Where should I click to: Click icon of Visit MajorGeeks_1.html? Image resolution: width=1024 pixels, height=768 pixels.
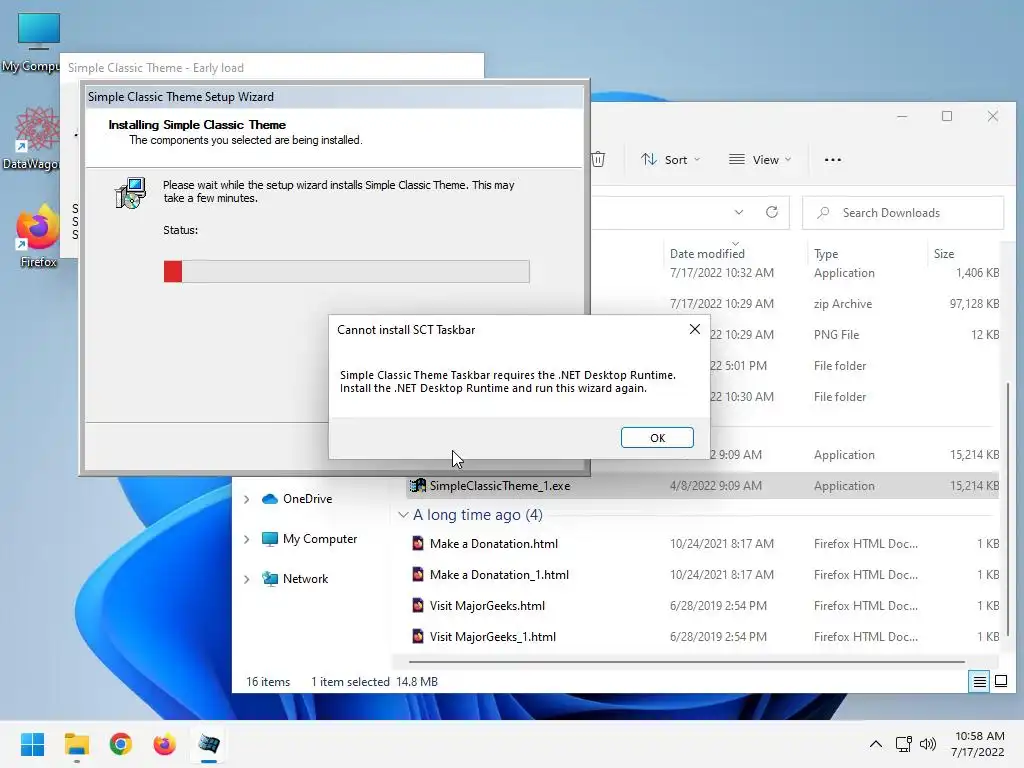pyautogui.click(x=417, y=637)
